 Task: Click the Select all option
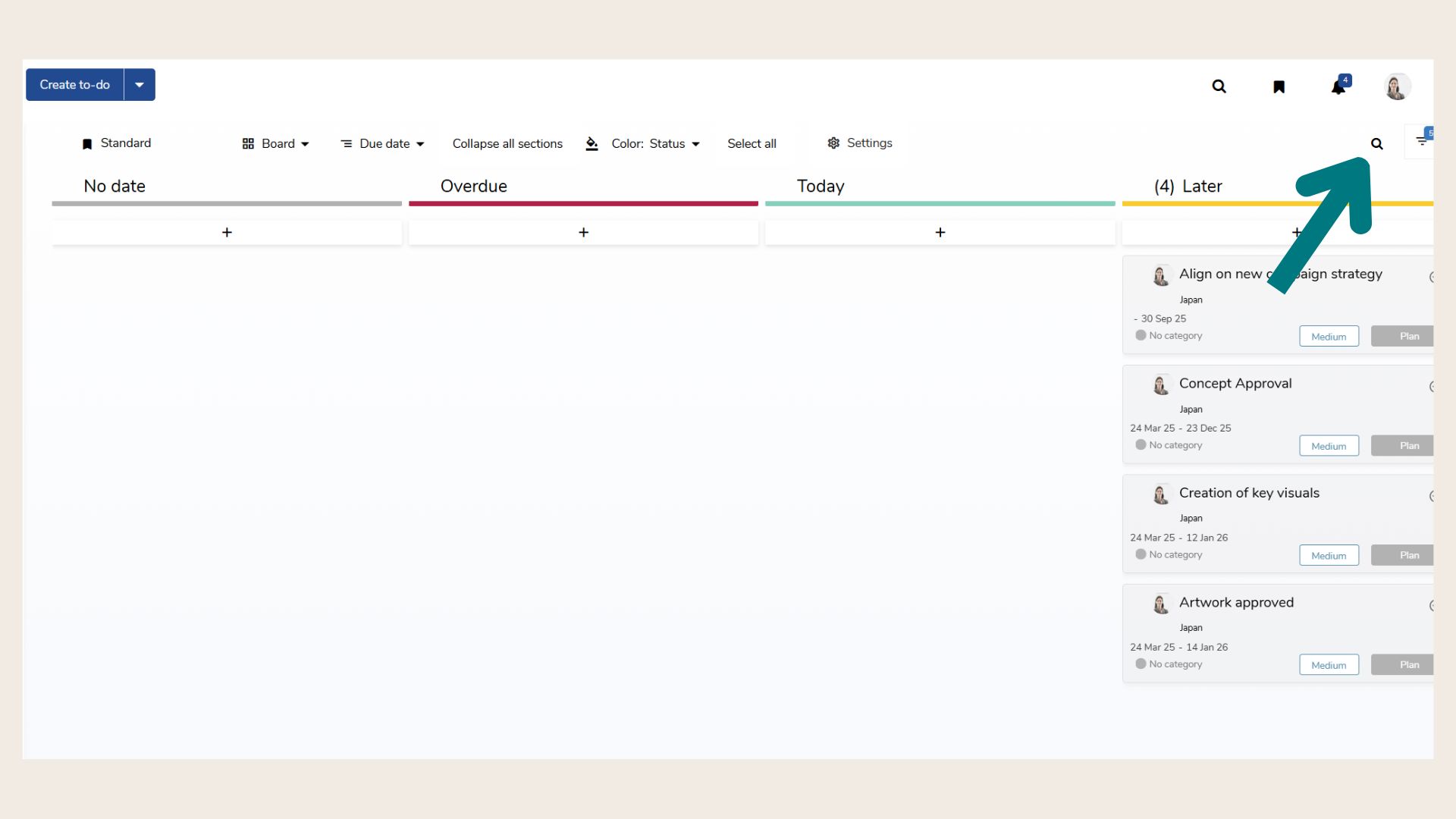tap(752, 143)
